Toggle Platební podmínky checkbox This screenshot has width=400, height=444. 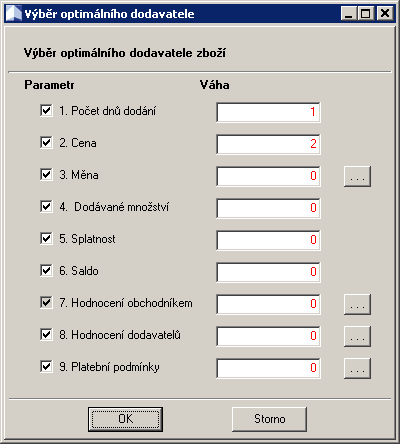click(46, 366)
